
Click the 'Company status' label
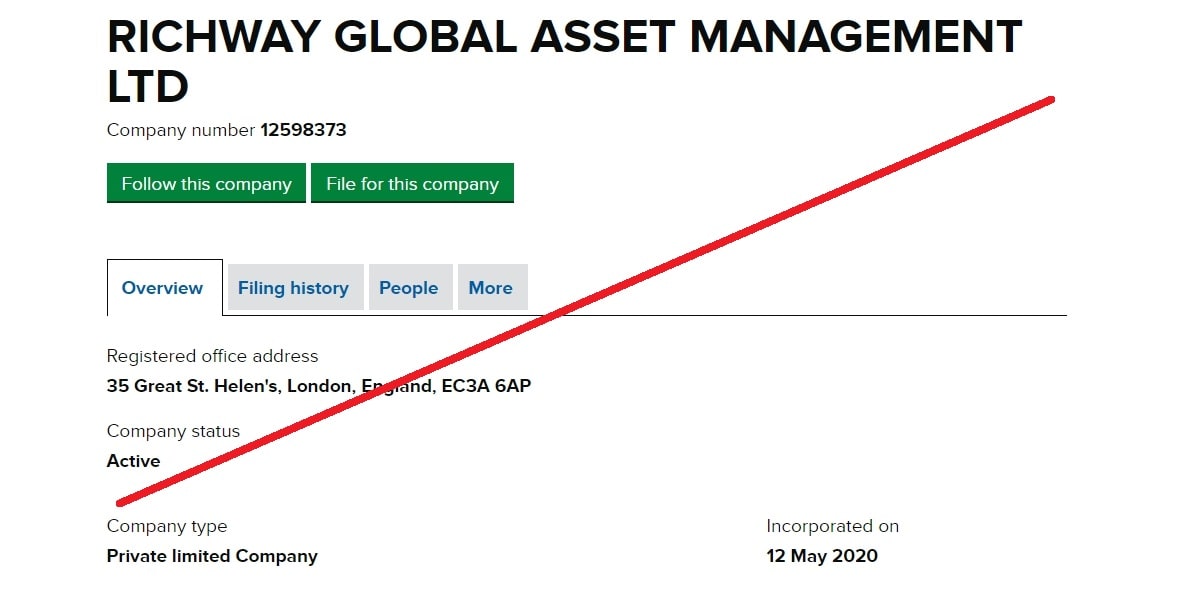pyautogui.click(x=173, y=432)
